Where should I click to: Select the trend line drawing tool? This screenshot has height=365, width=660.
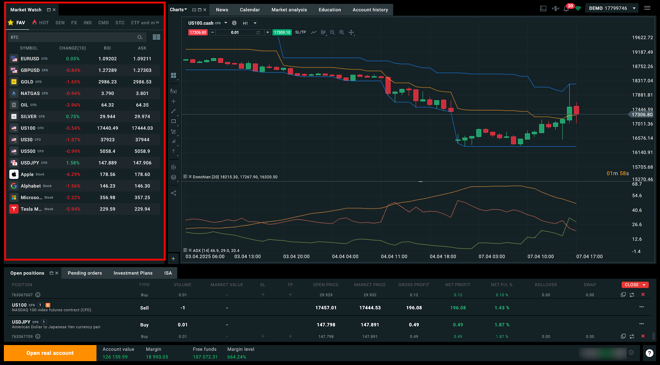[173, 111]
